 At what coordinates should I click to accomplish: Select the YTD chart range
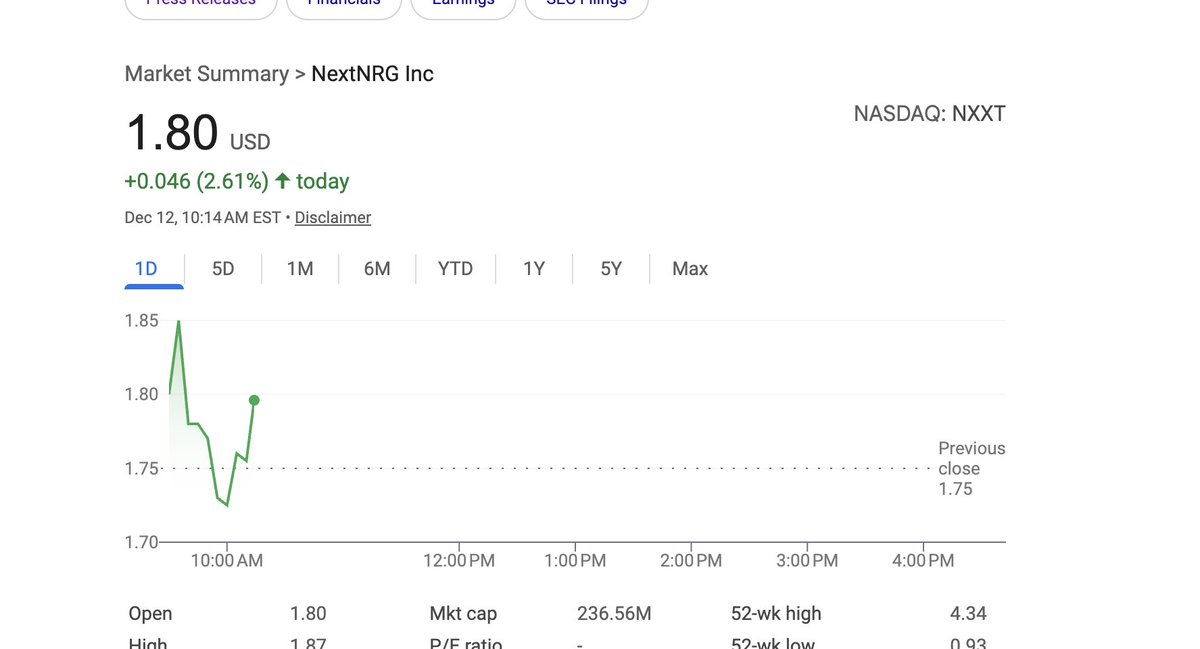pos(455,269)
